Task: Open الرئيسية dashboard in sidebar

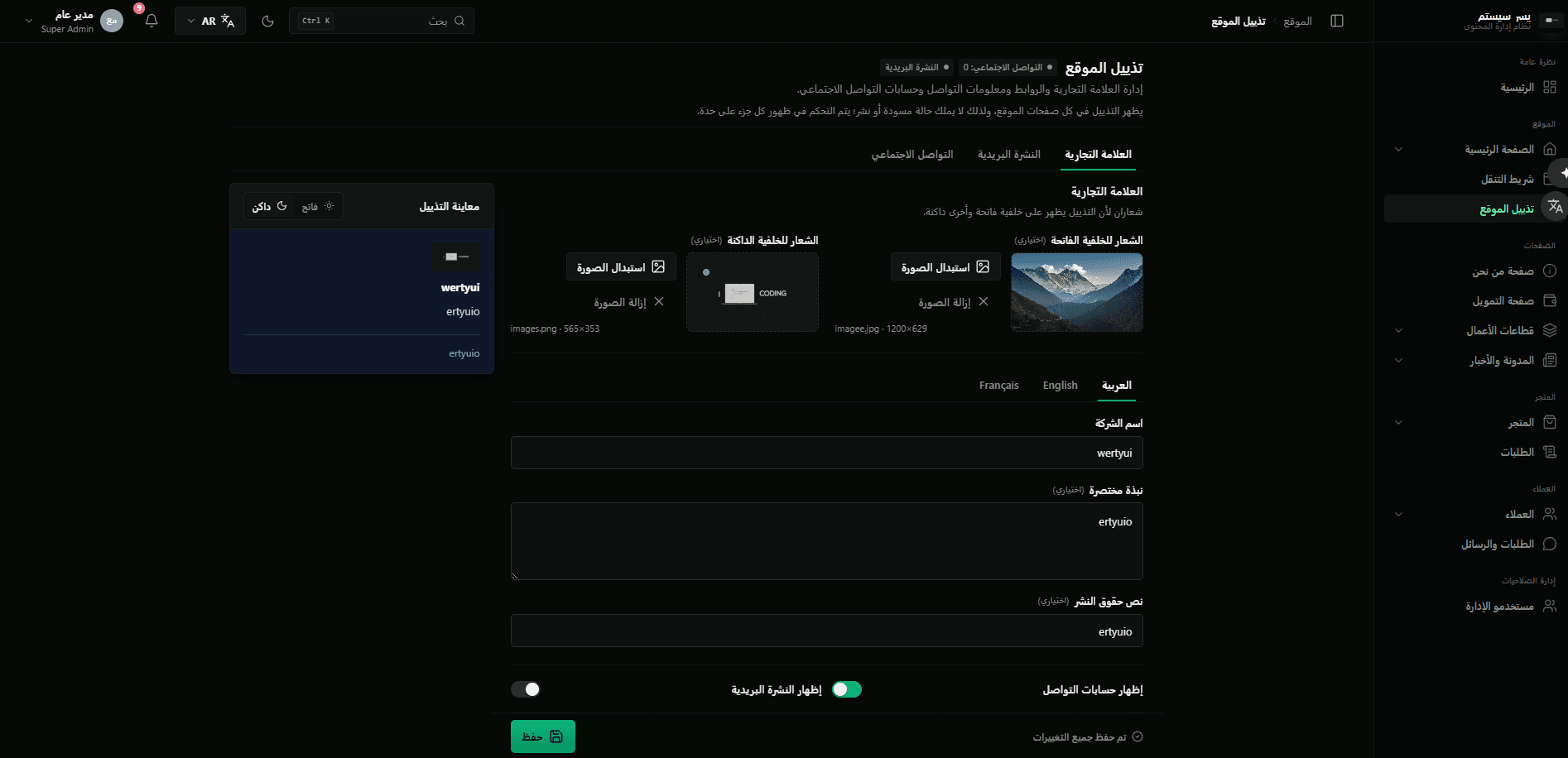Action: pyautogui.click(x=1474, y=87)
